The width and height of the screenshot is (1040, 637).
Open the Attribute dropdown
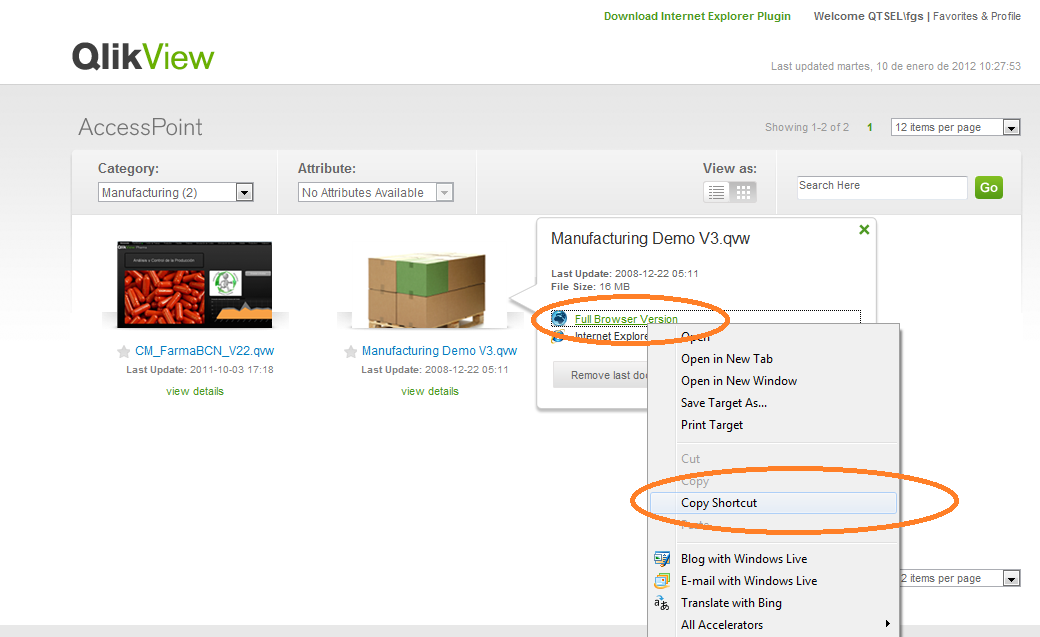tap(375, 192)
